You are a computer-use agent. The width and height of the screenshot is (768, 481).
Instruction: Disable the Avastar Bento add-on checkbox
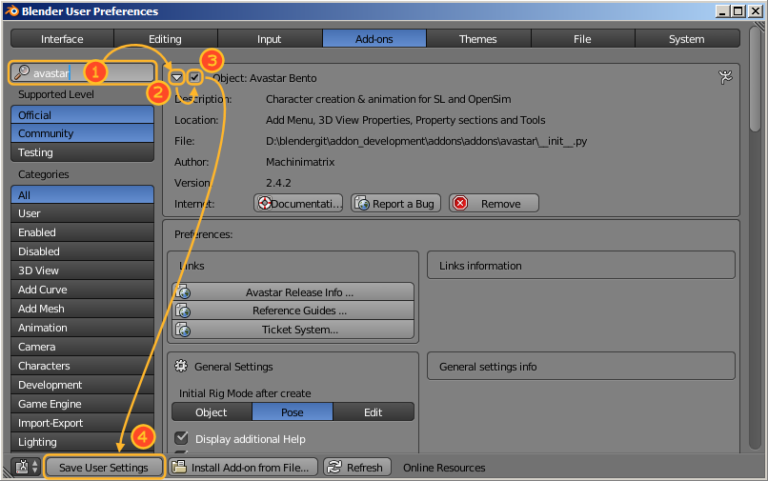click(x=195, y=77)
